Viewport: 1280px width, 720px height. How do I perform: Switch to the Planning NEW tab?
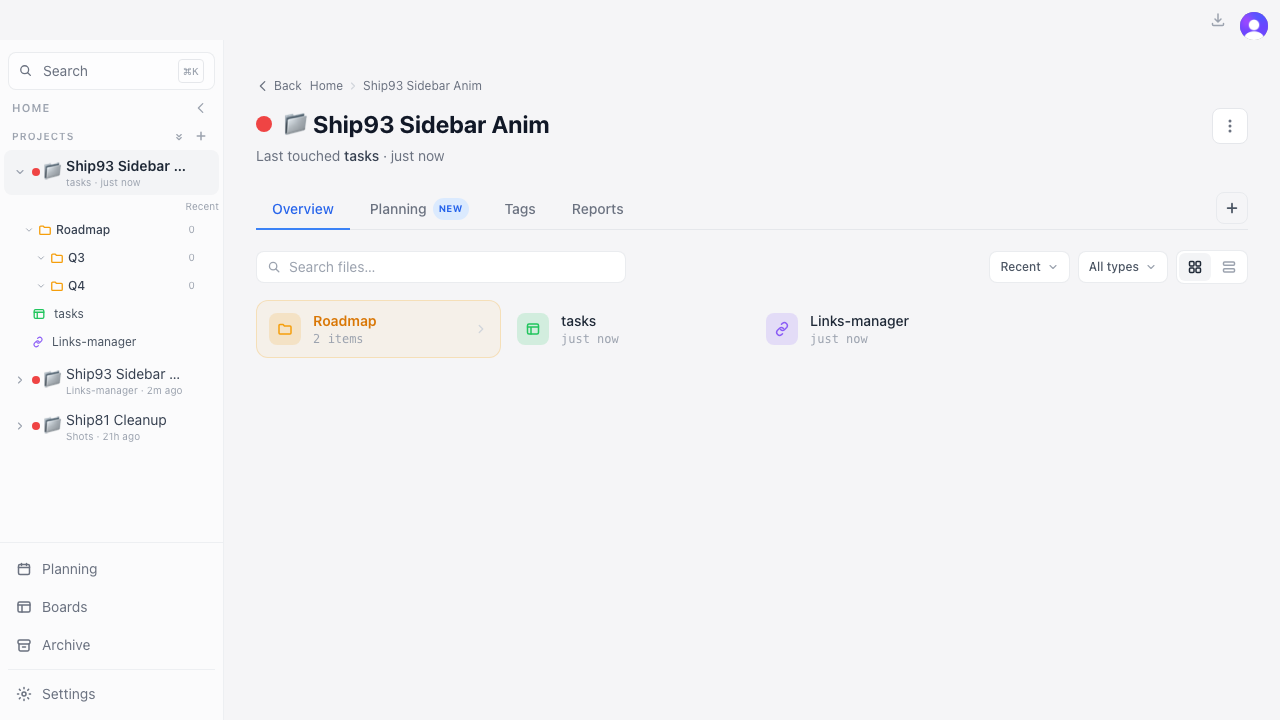[419, 209]
